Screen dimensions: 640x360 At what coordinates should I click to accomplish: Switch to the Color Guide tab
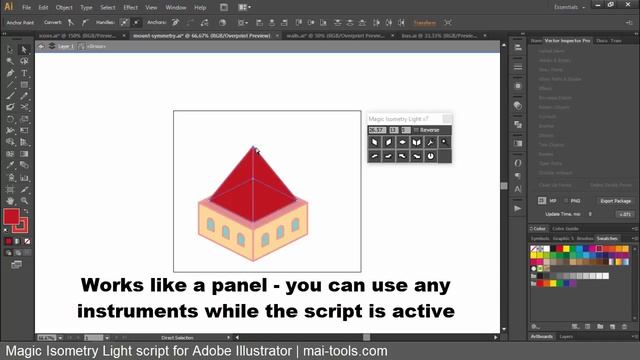(565, 229)
